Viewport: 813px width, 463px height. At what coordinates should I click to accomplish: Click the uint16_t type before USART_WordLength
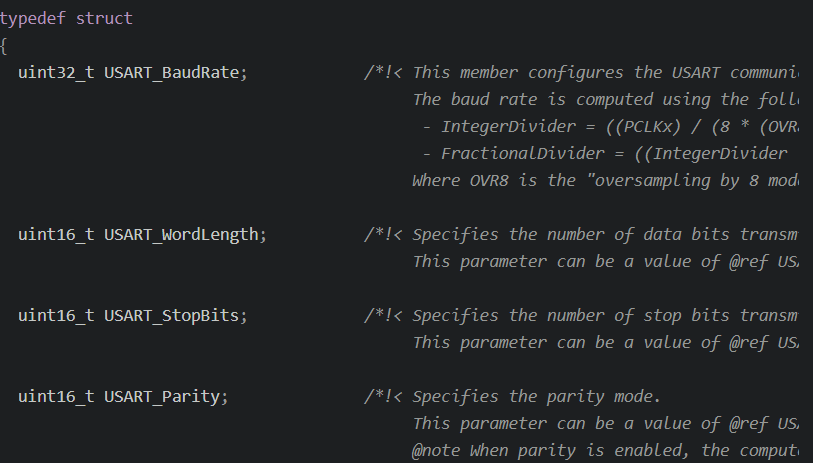click(x=57, y=235)
